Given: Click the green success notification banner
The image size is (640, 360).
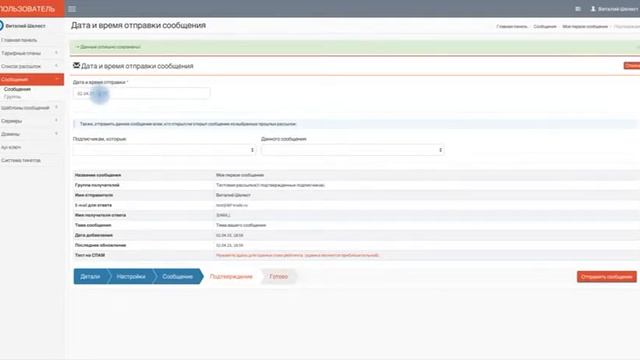Looking at the screenshot, I should [x=355, y=47].
